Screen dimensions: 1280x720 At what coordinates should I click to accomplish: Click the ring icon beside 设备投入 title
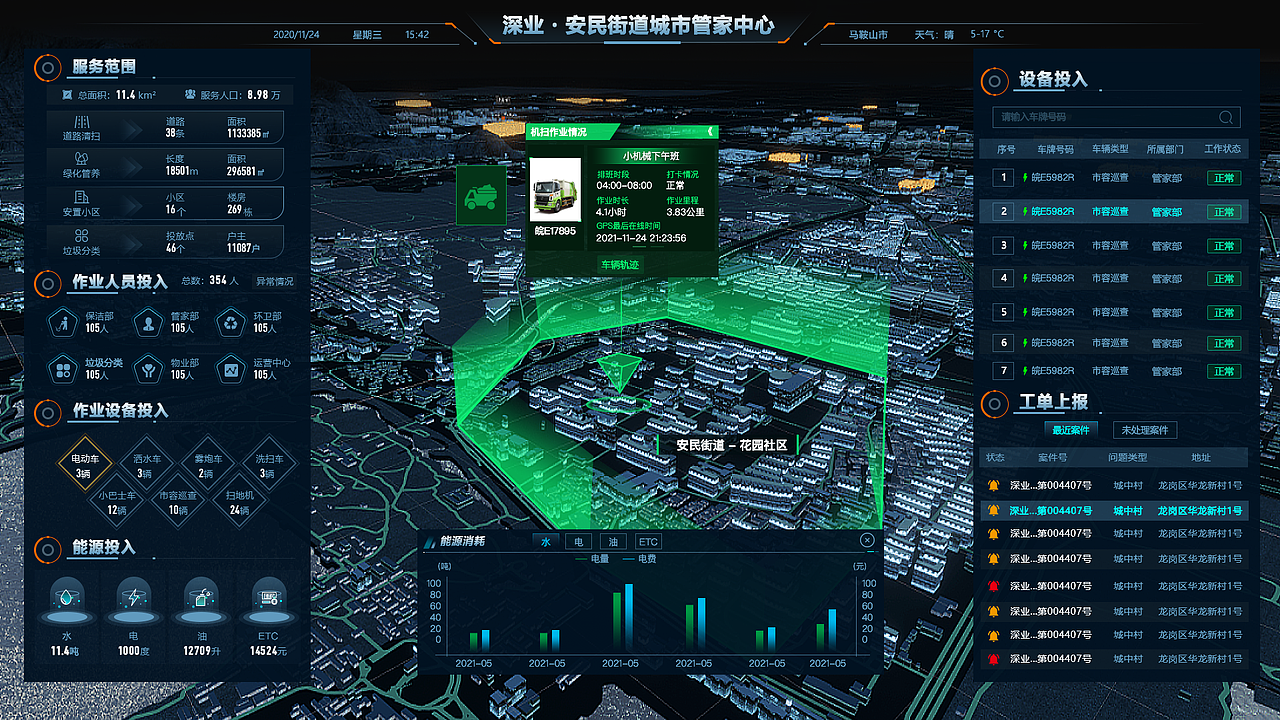(994, 81)
